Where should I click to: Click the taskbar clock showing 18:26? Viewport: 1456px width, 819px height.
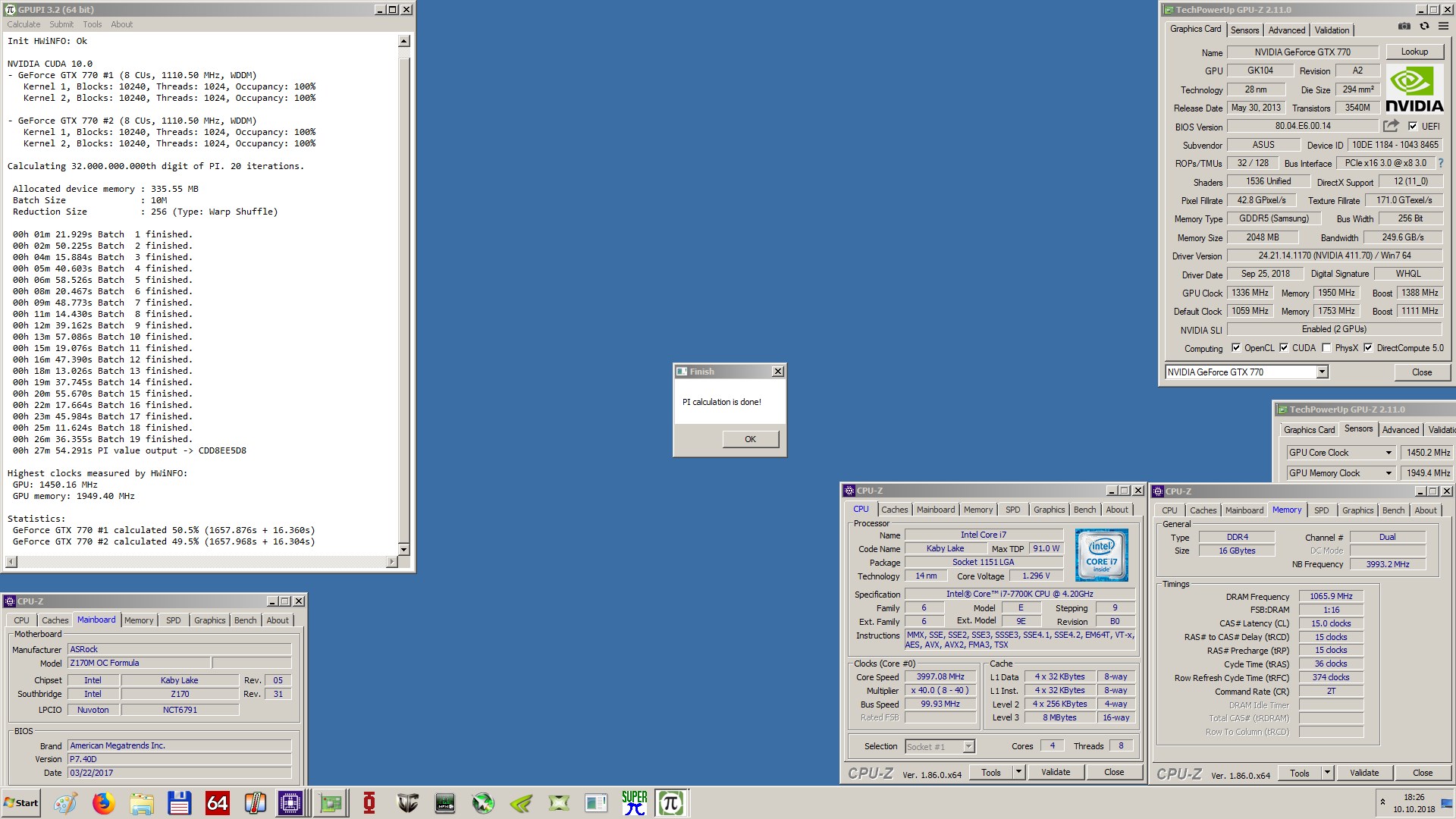click(1414, 797)
